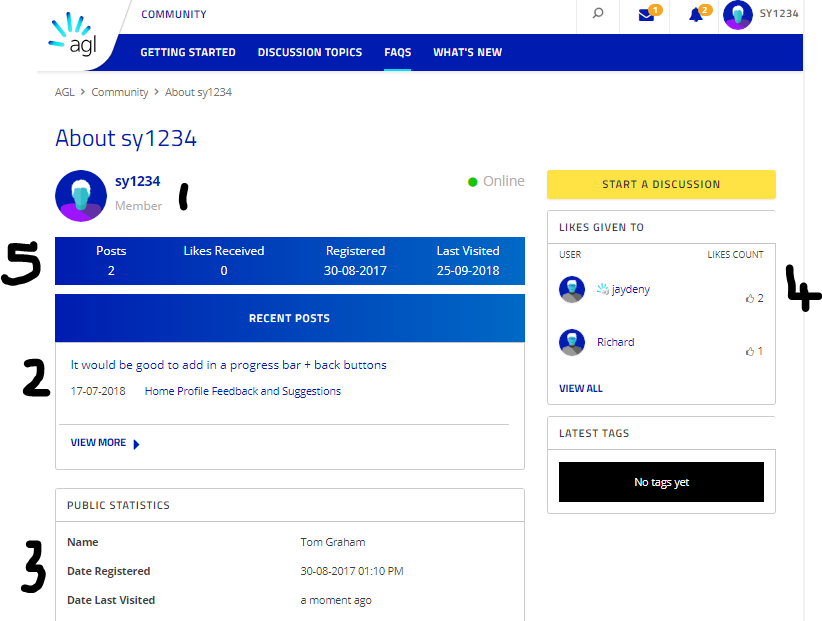Image resolution: width=822 pixels, height=621 pixels.
Task: Click sy1234 large profile avatar
Action: [81, 195]
